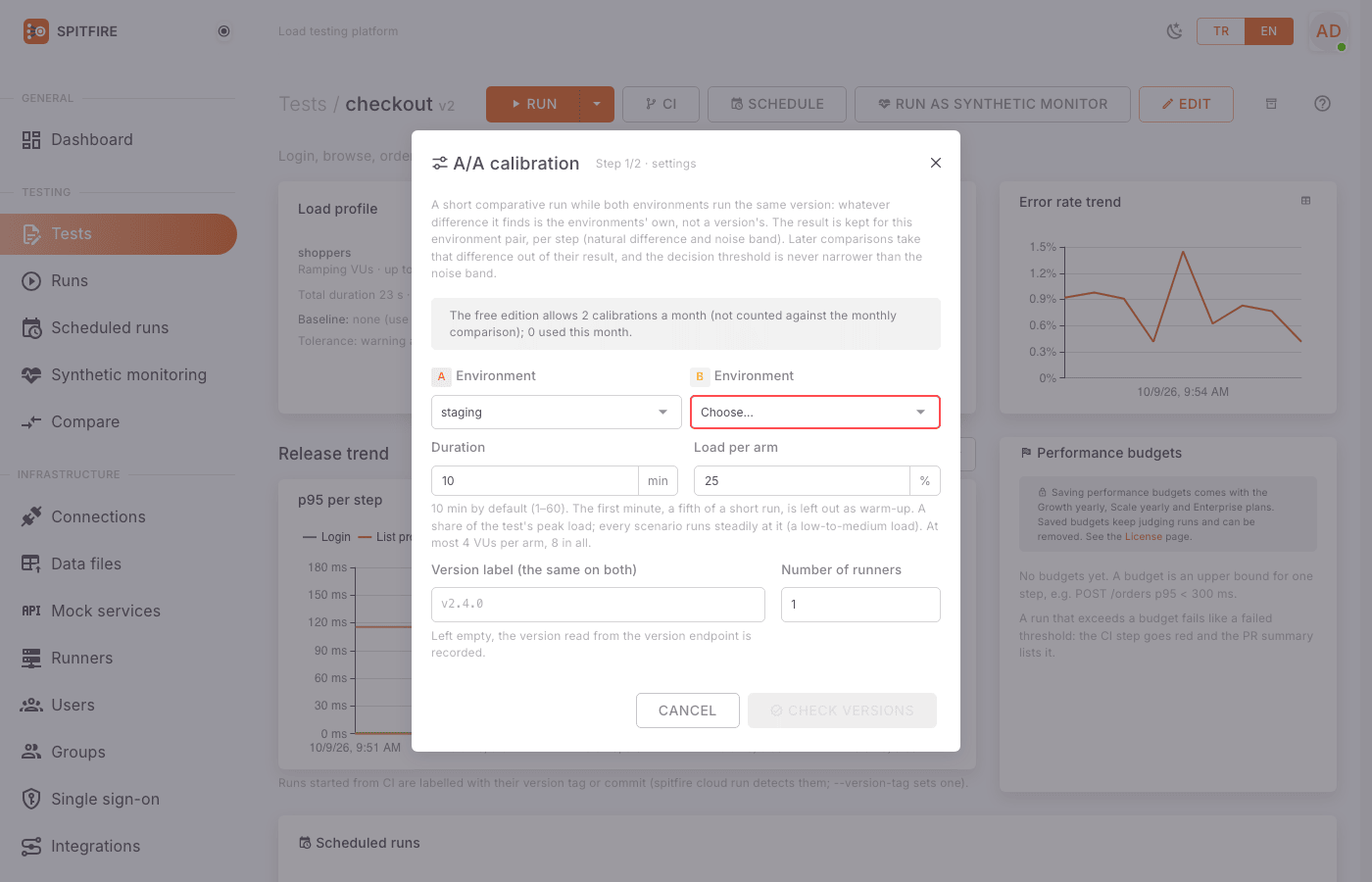The height and width of the screenshot is (882, 1372).
Task: Click the Cancel button in the dialog
Action: pos(687,710)
